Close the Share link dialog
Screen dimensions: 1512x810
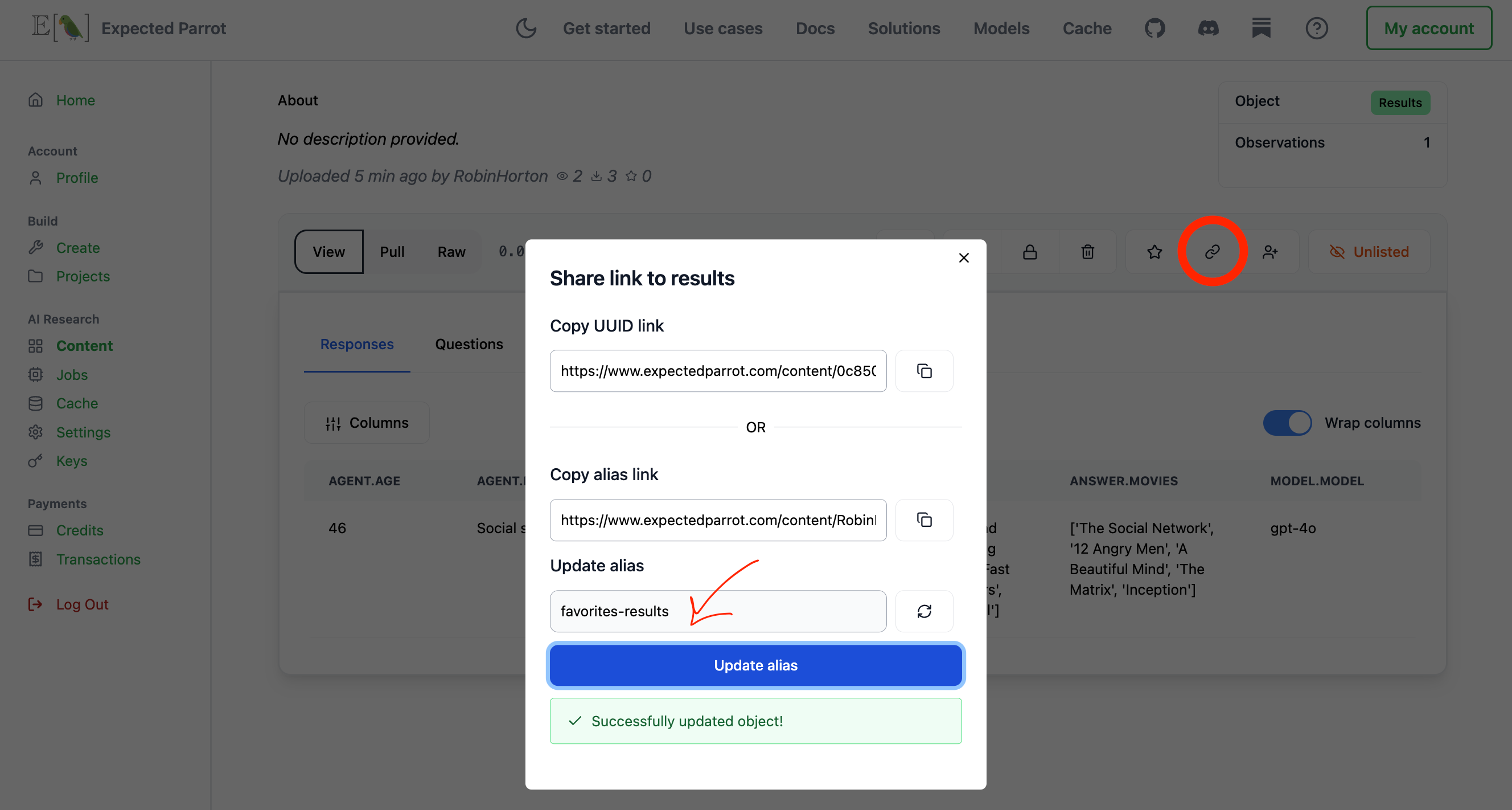(963, 258)
